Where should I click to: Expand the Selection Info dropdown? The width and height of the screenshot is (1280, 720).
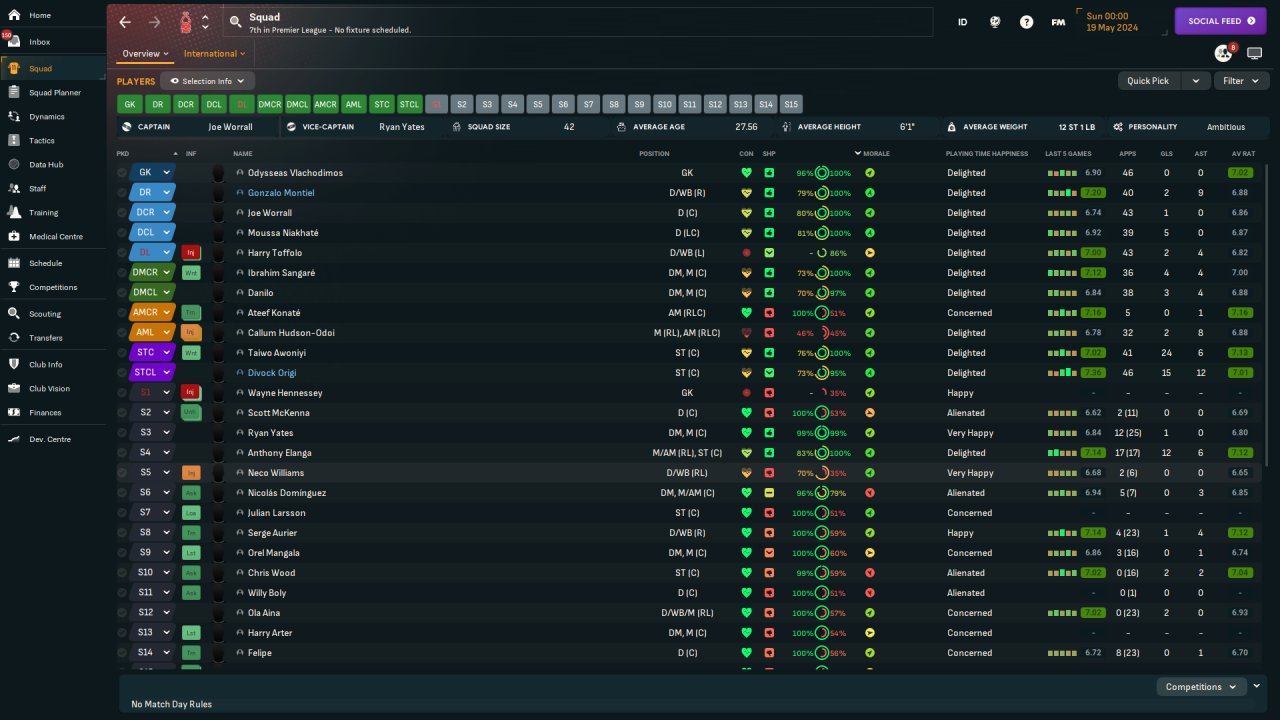[x=208, y=81]
